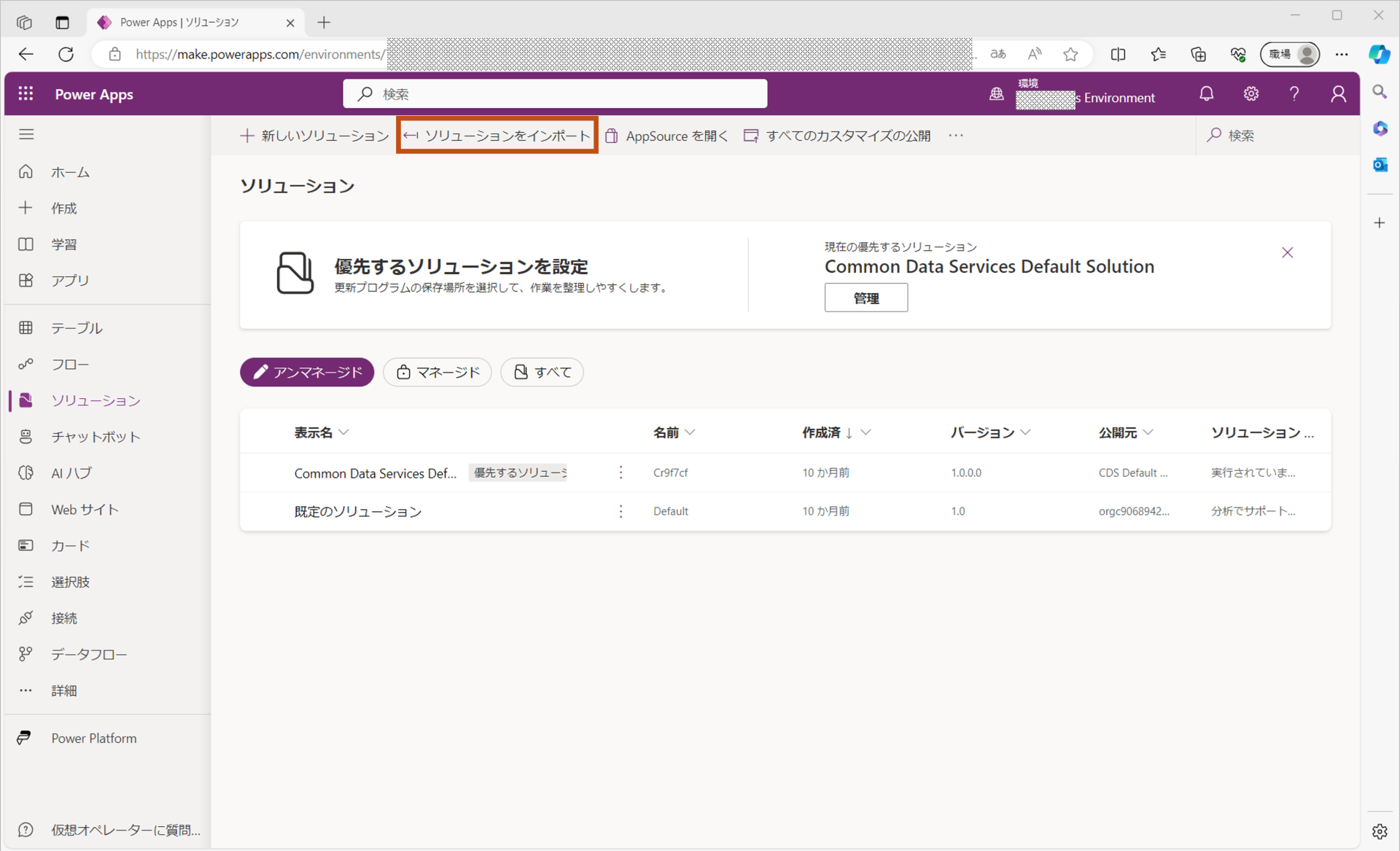Open テーブル in left navigation

[107, 328]
